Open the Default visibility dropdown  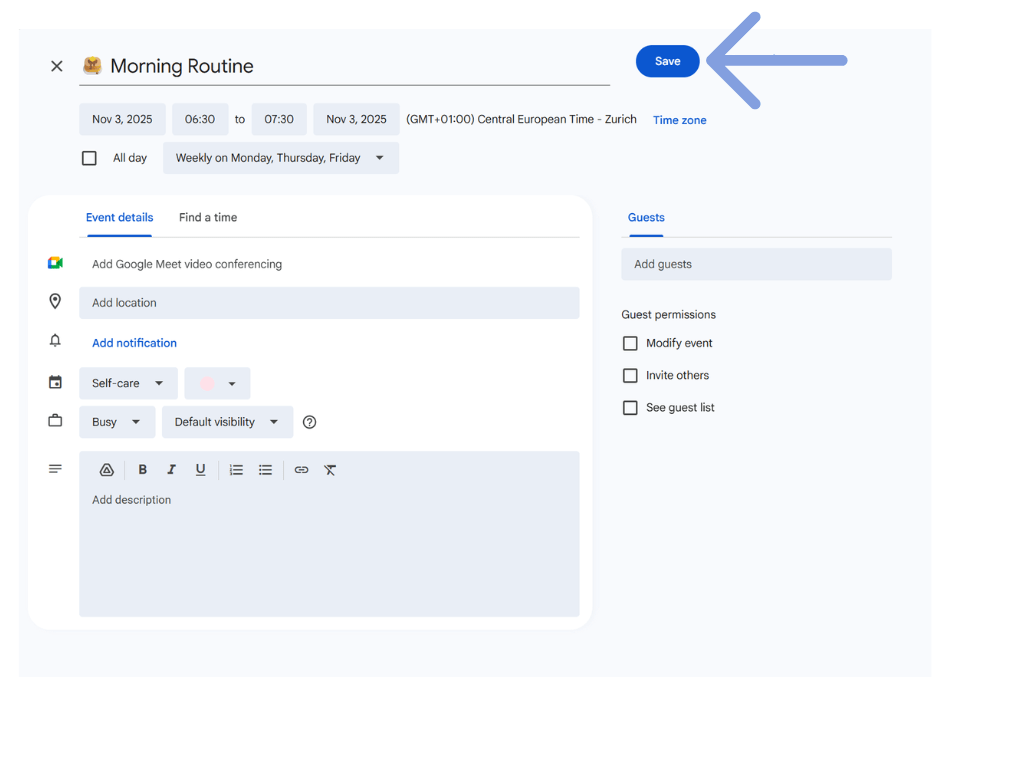(227, 422)
